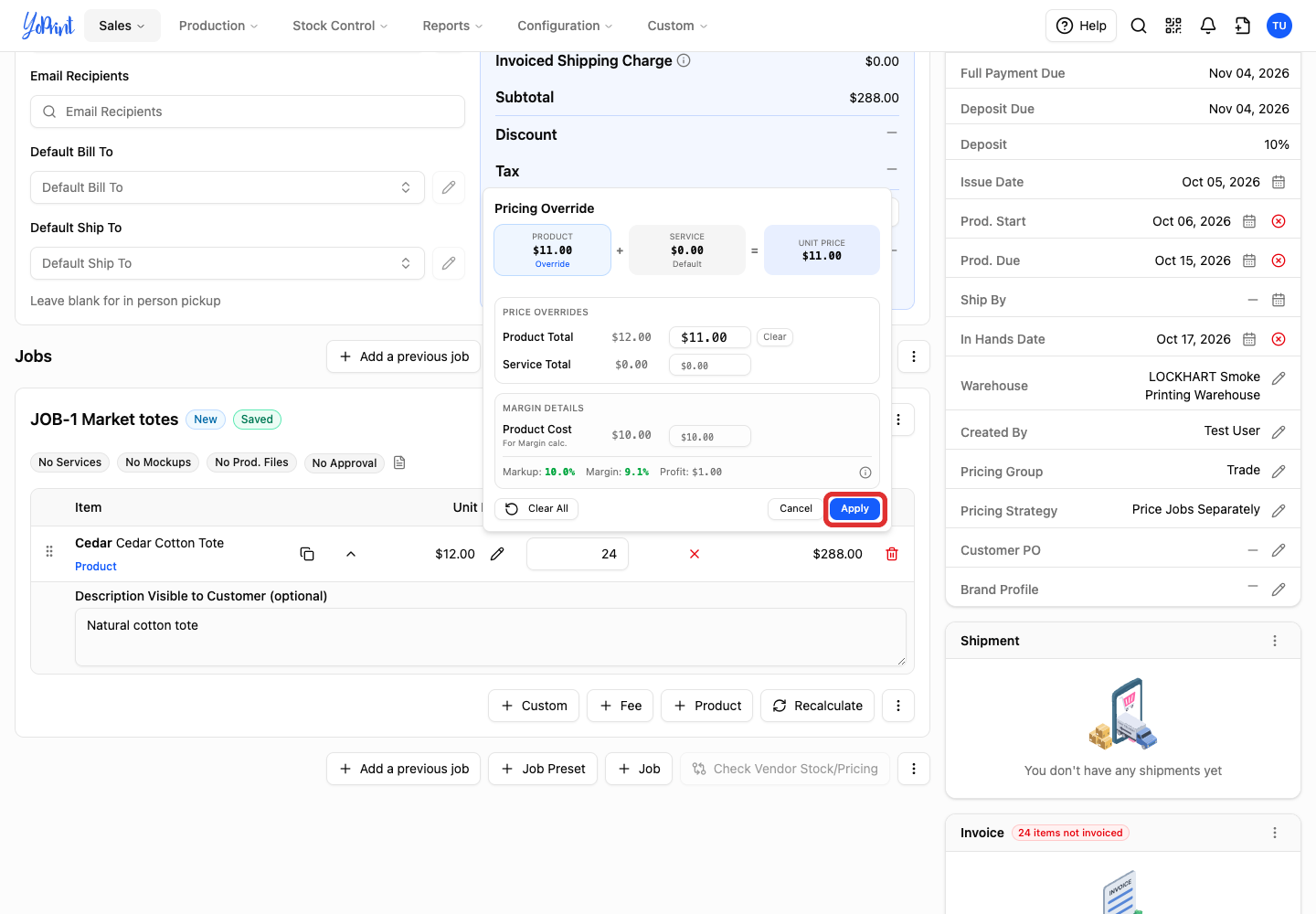This screenshot has height=914, width=1316.
Task: Open the Cedar Cotton Tote Product link
Action: tap(96, 567)
